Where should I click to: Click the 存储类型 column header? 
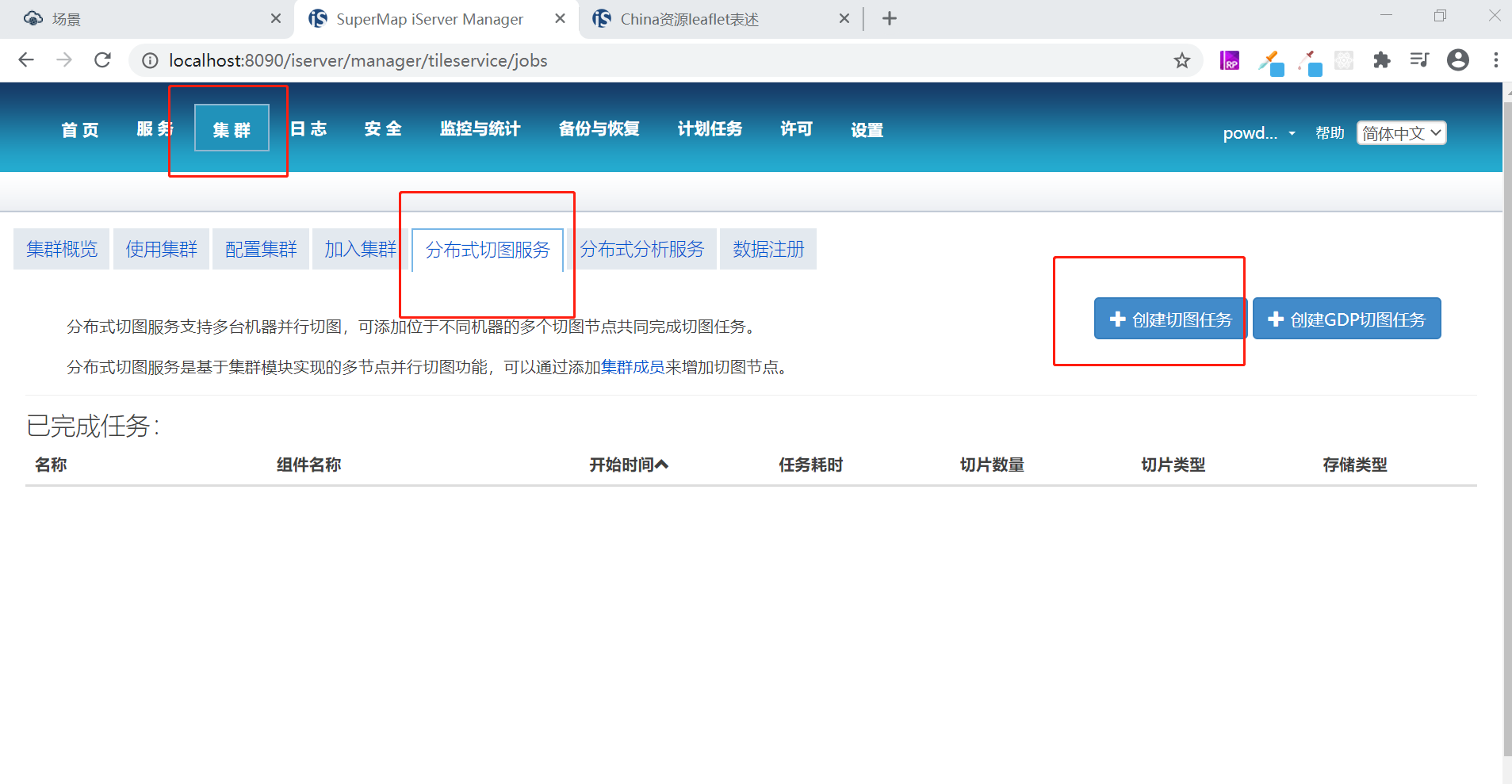[x=1355, y=465]
